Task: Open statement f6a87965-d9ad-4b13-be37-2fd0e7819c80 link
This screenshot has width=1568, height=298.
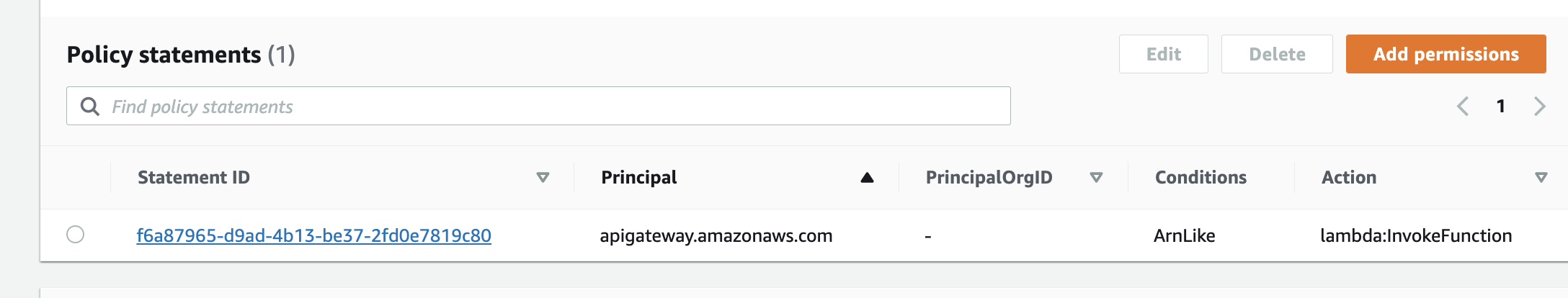Action: pos(313,235)
